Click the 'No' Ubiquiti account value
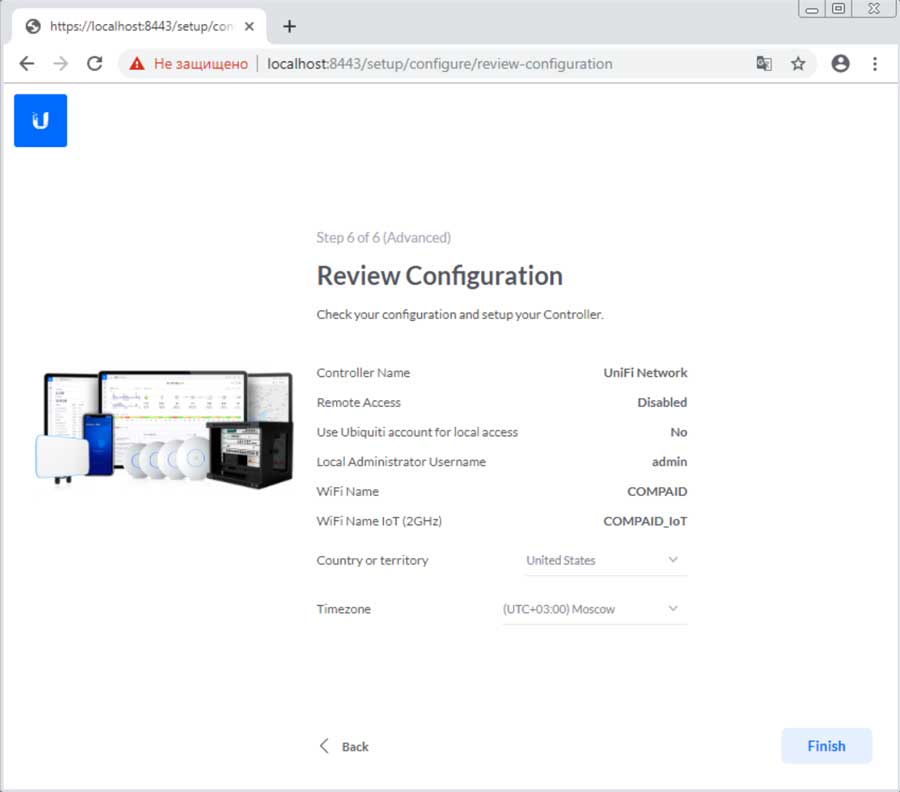This screenshot has height=792, width=900. click(678, 432)
